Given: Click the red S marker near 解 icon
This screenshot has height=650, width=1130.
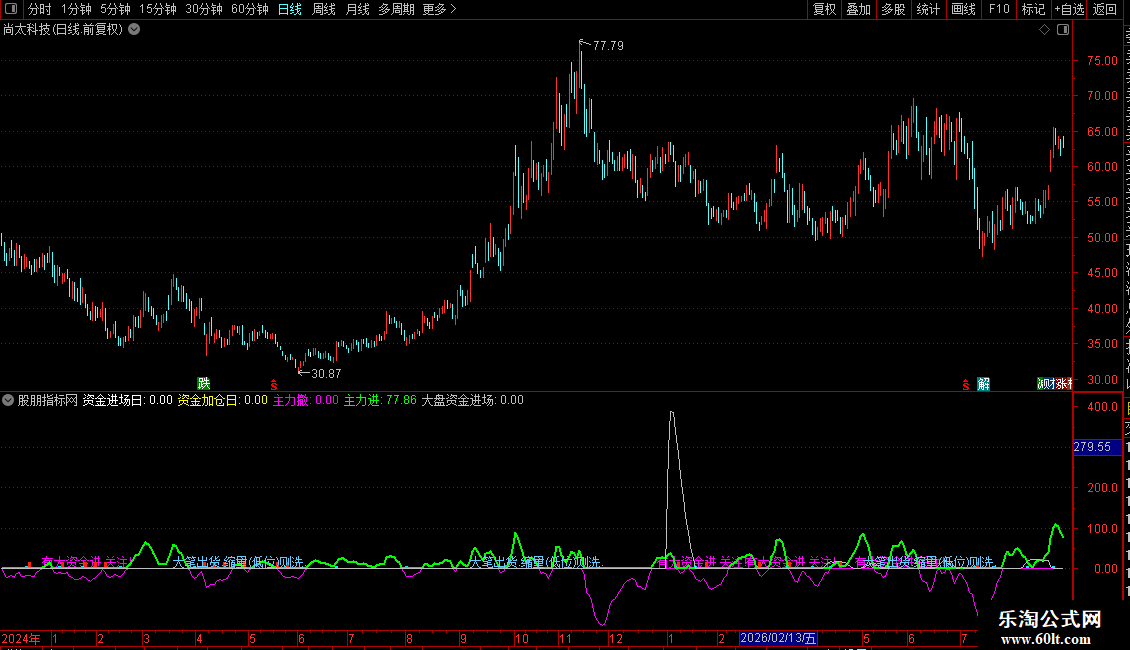Looking at the screenshot, I should coord(966,385).
